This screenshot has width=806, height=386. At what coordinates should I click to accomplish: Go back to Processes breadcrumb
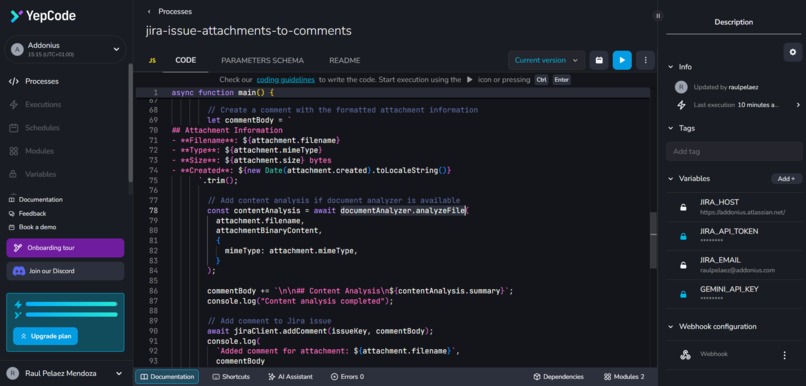tap(175, 11)
